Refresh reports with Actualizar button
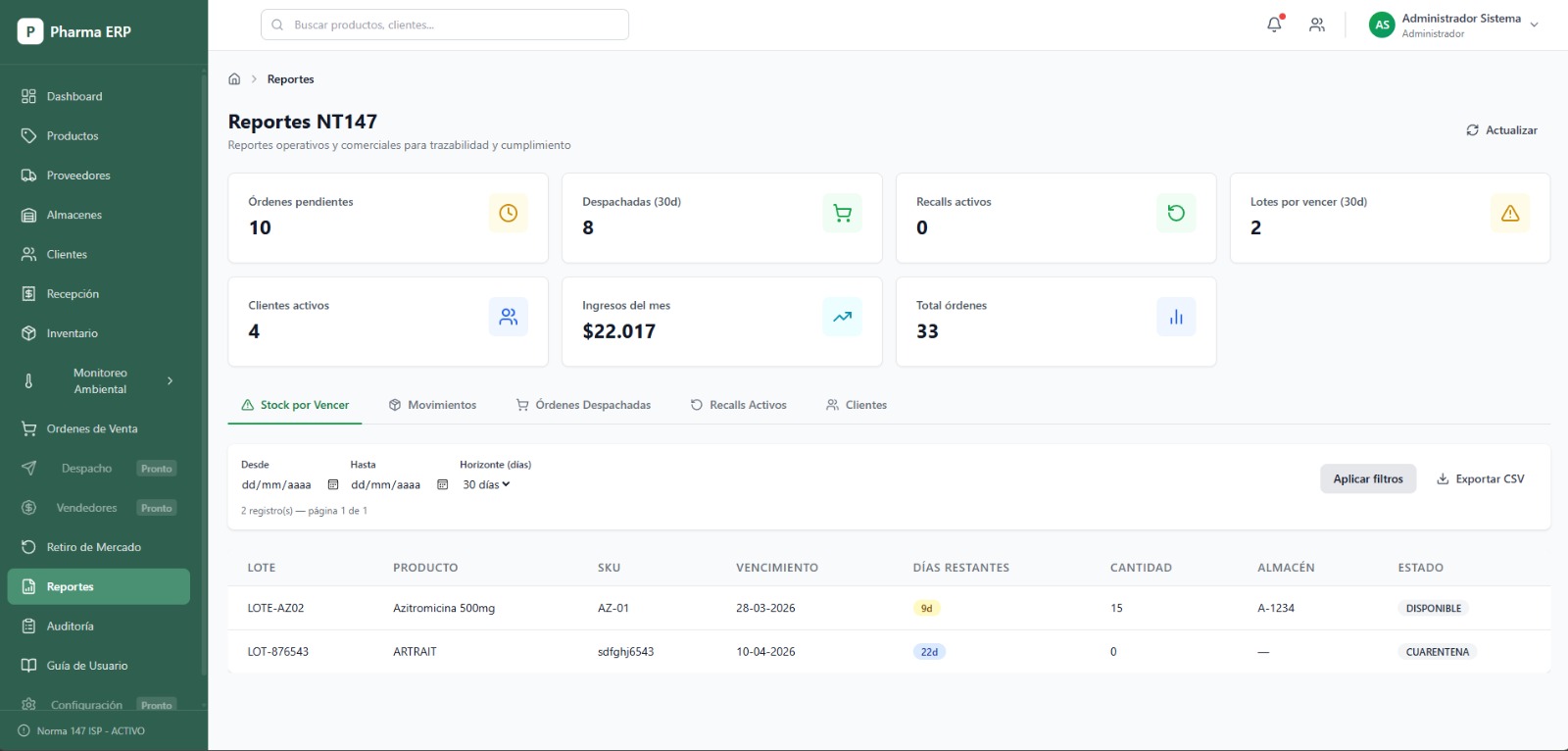 [1501, 130]
